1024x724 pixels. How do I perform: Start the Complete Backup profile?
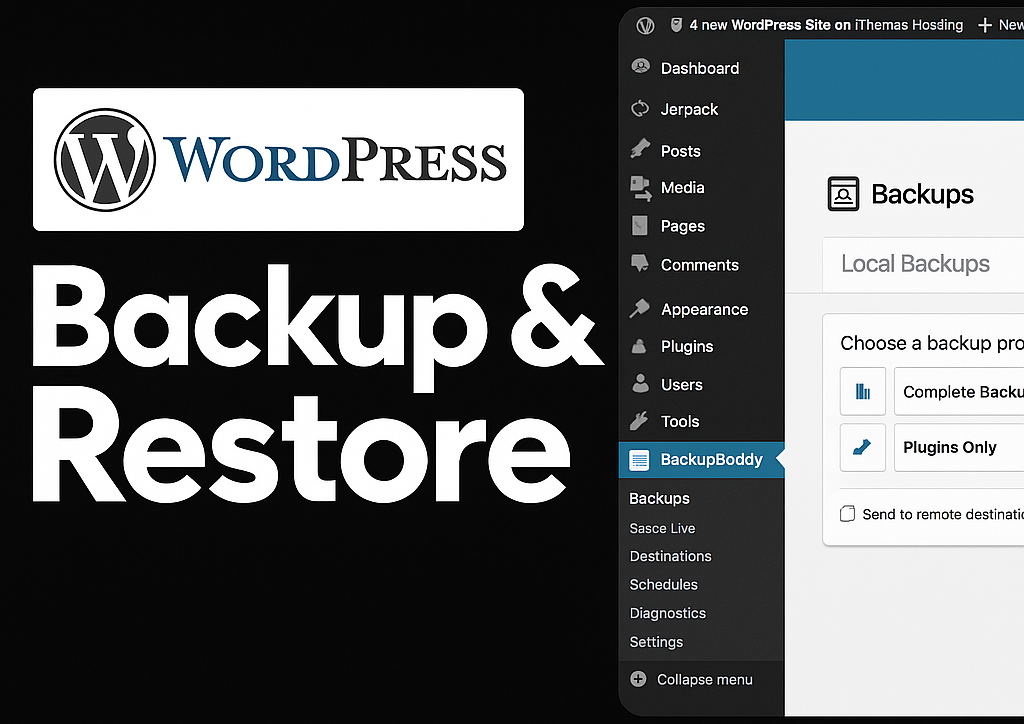pos(959,392)
